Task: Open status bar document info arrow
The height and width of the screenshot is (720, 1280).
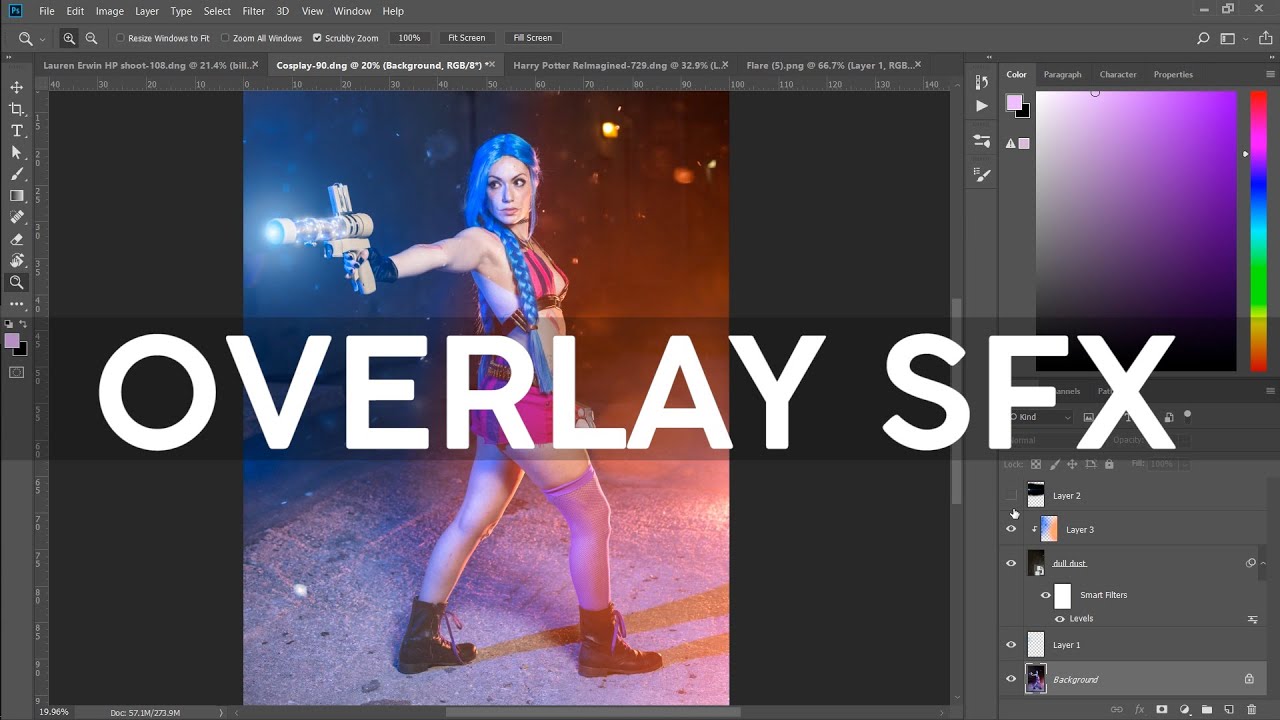Action: (222, 712)
